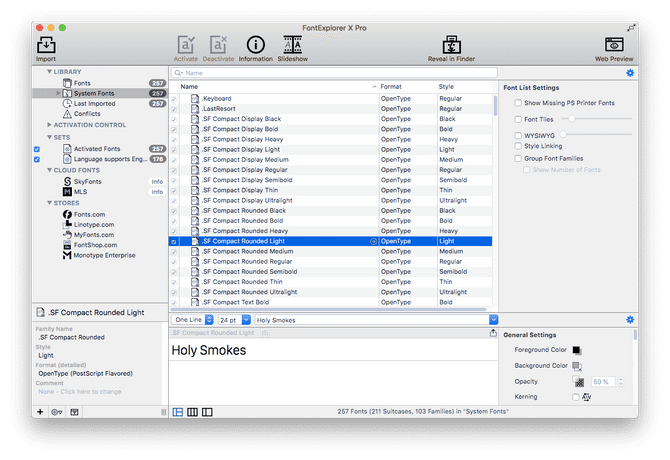Select .SF Compact Display Bold row
The width and height of the screenshot is (670, 460).
(331, 129)
